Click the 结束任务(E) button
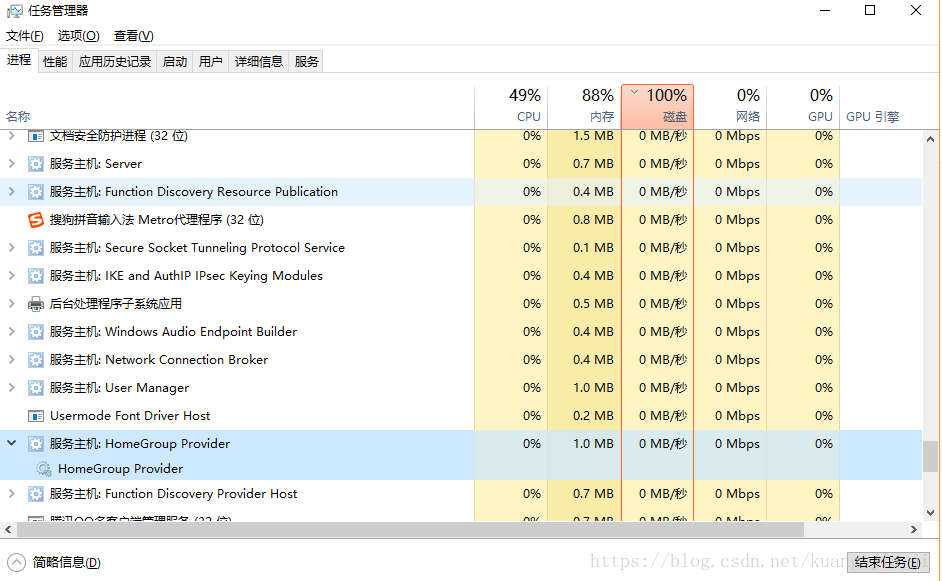 887,562
